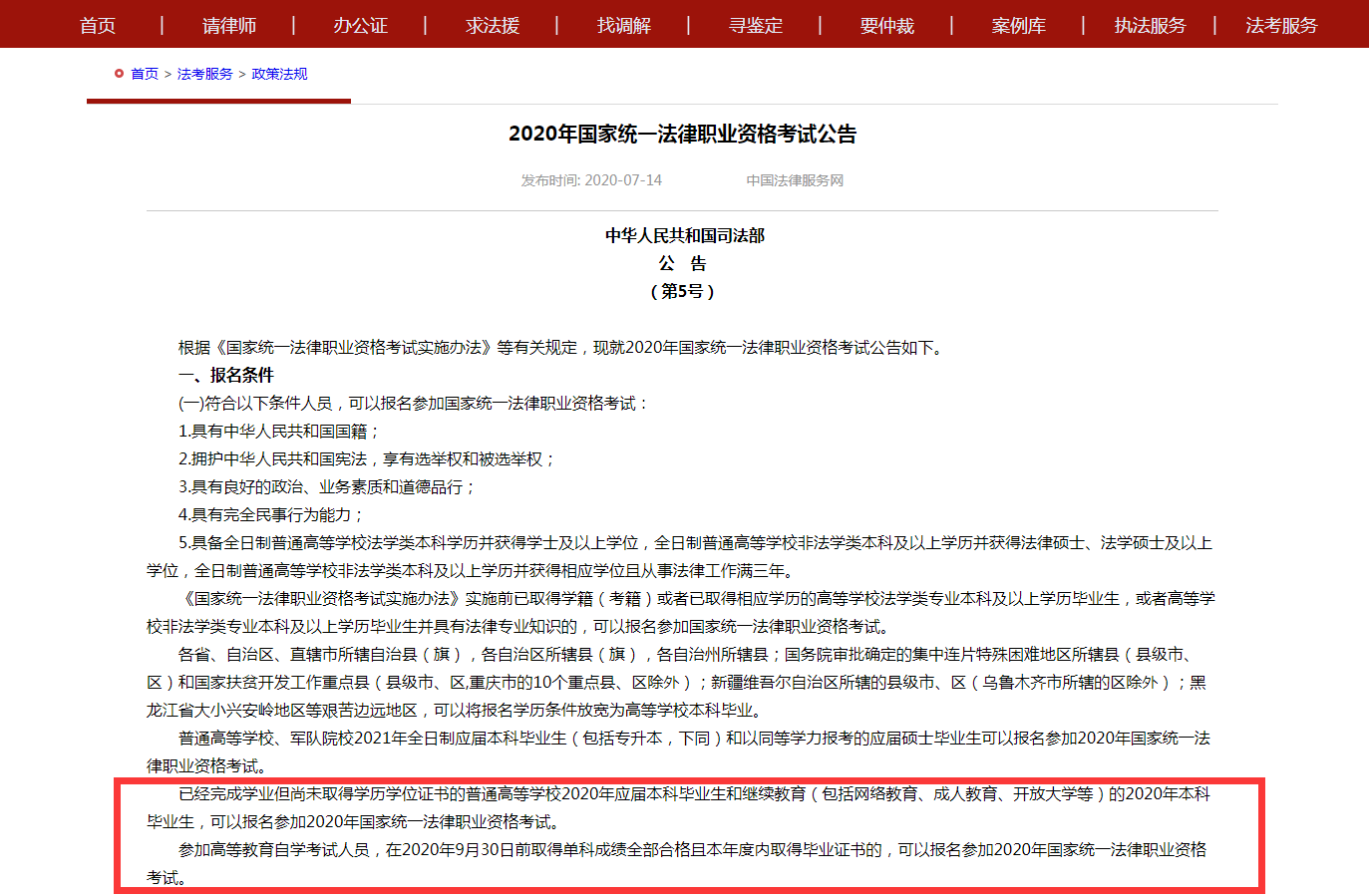Select 执法服务 in the navigation bar
Image resolution: width=1369 pixels, height=896 pixels.
click(x=1150, y=25)
